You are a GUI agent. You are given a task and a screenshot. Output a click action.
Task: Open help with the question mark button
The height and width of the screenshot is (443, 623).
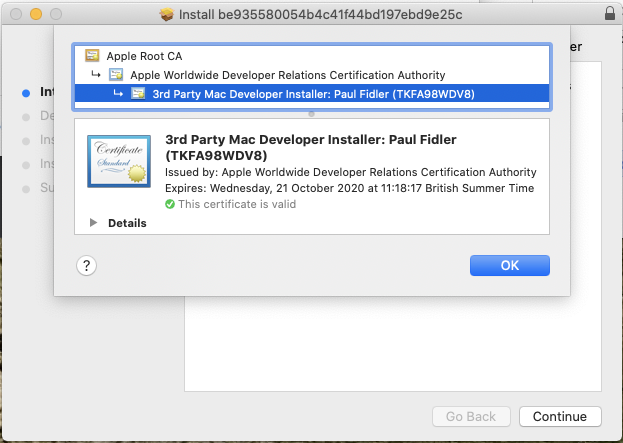pos(87,265)
